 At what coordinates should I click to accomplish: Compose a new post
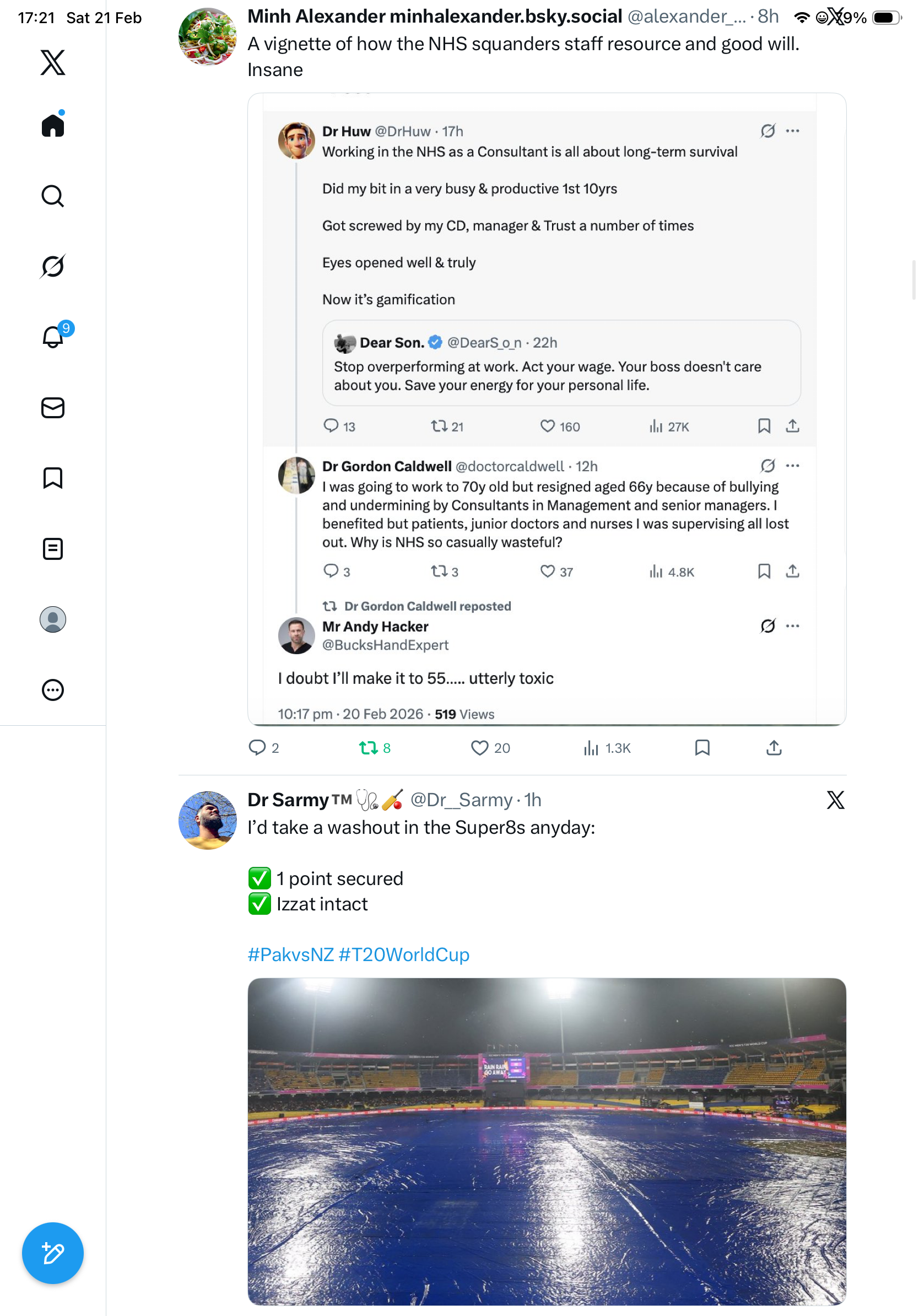tap(53, 1254)
